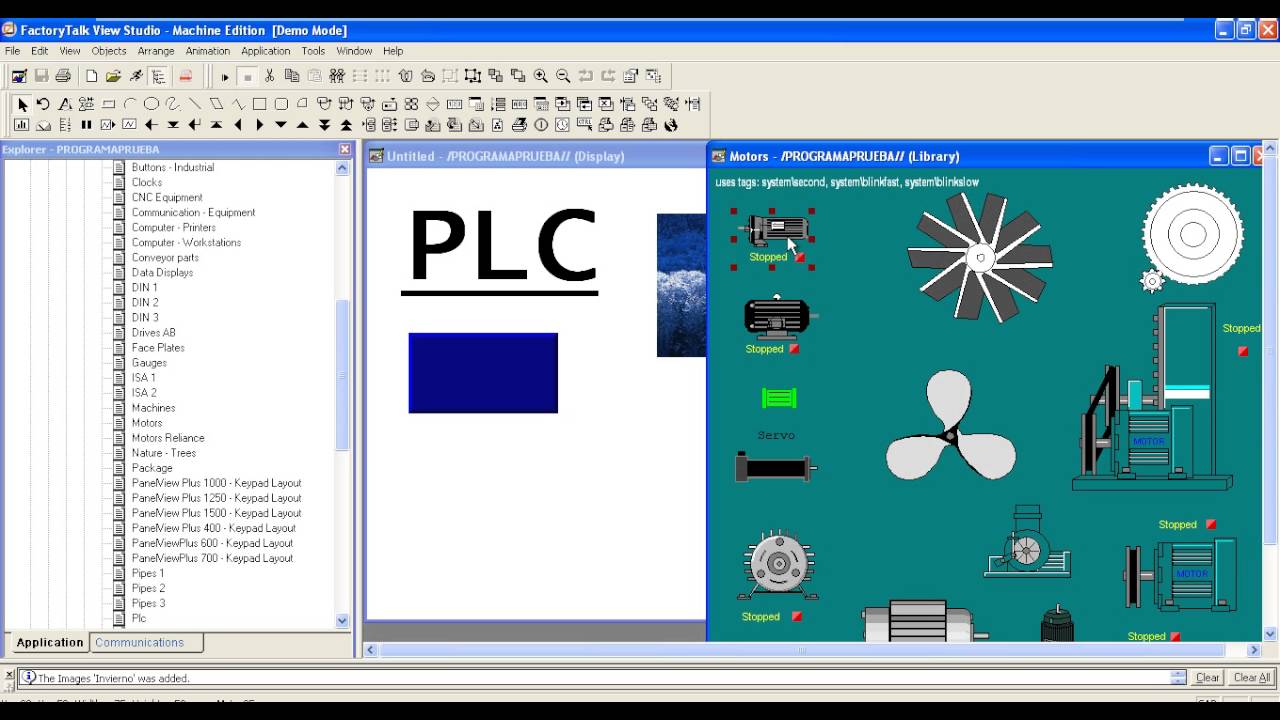Select Conveyor parts in the Explorer tree
Image resolution: width=1280 pixels, height=720 pixels.
(x=165, y=257)
